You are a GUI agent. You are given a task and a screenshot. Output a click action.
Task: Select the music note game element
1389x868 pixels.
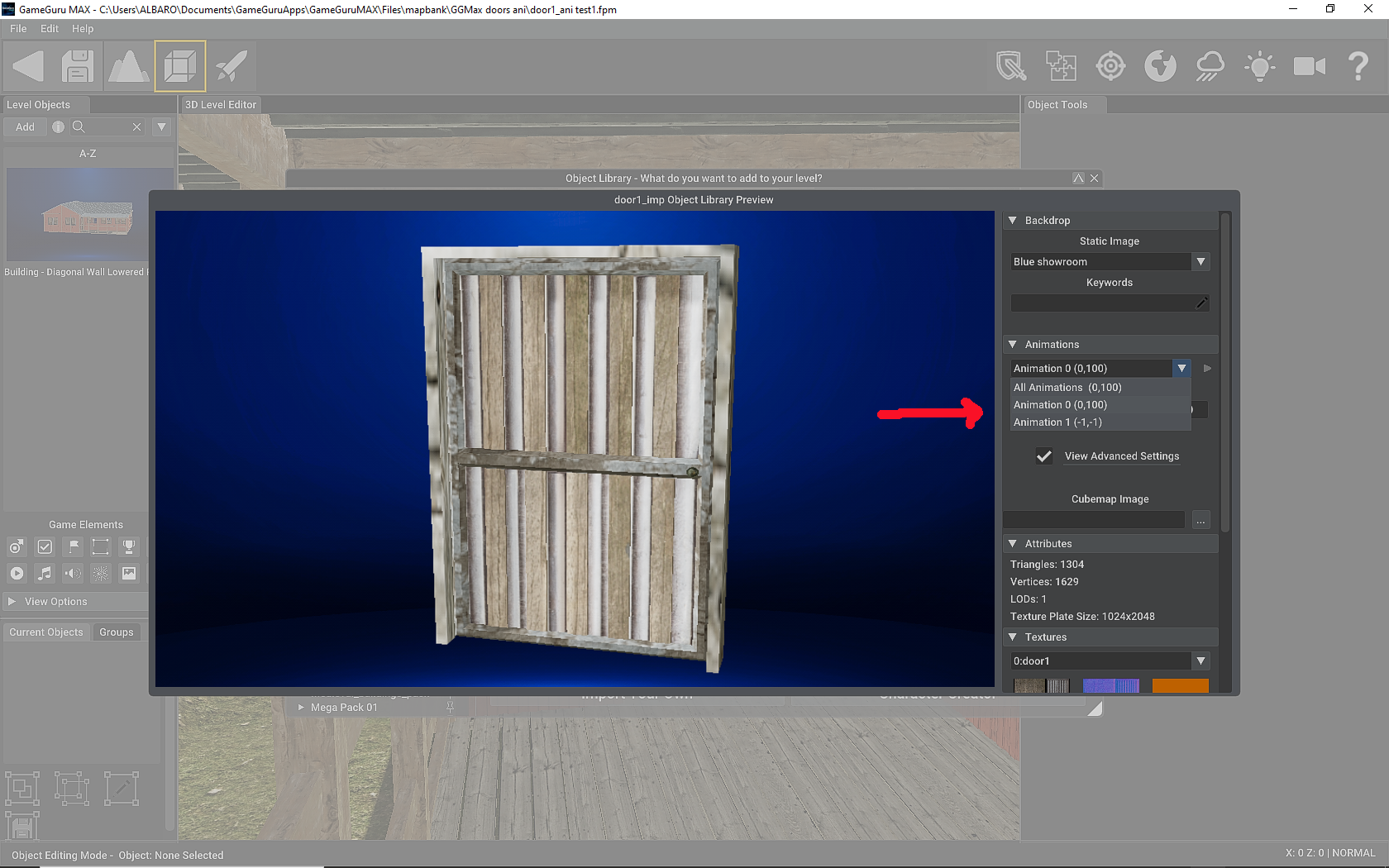pos(45,573)
